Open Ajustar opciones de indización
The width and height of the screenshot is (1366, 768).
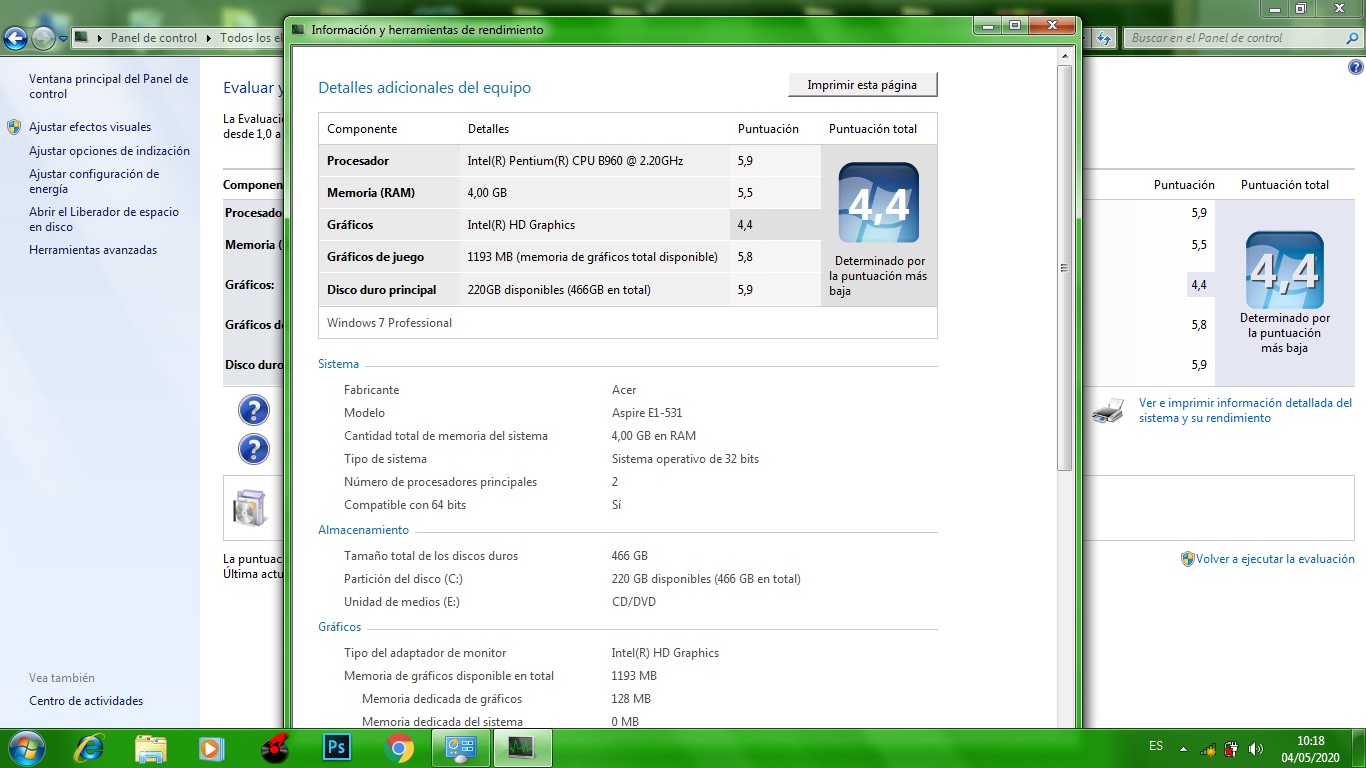coord(109,151)
